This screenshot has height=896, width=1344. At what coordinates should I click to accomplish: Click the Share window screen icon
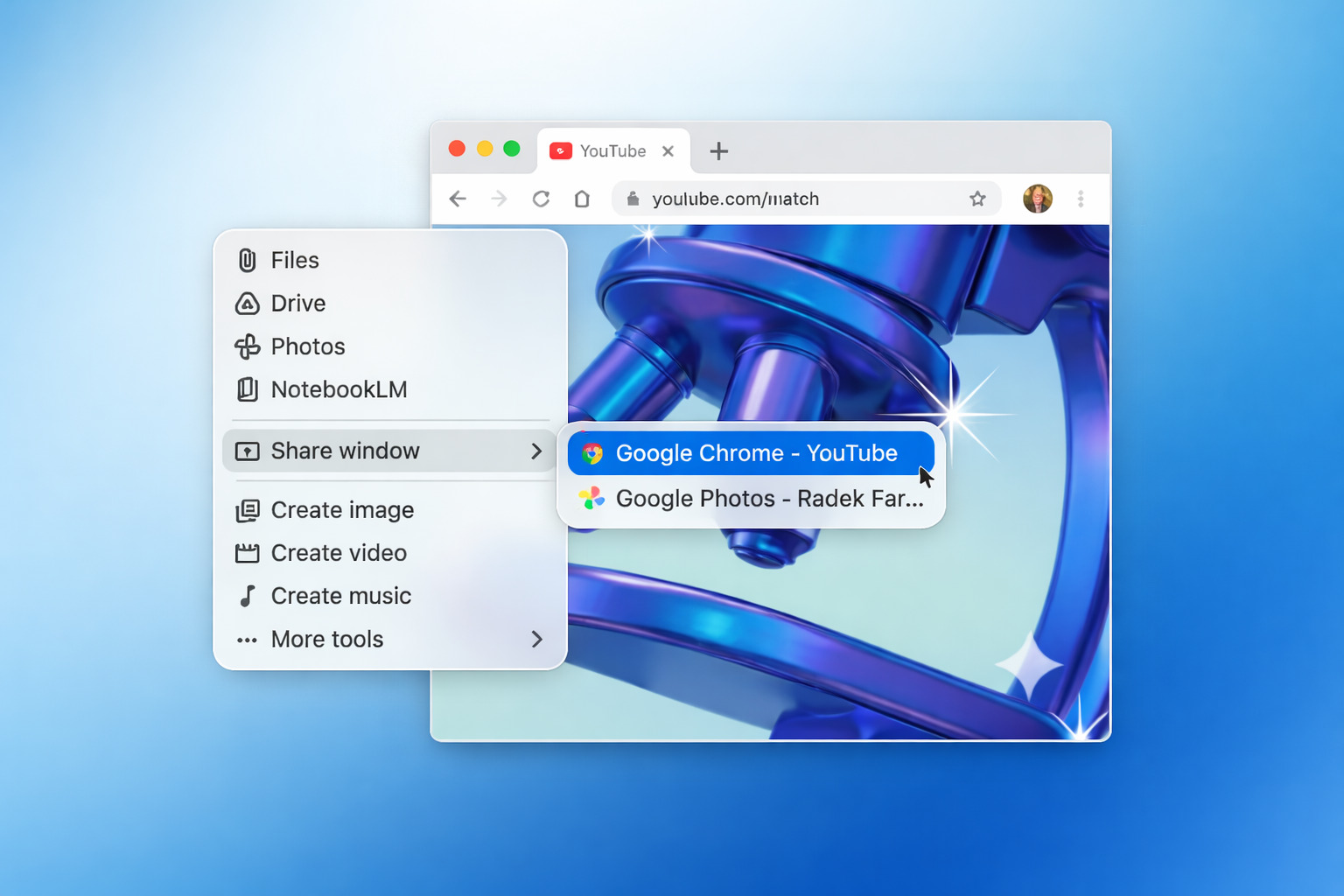pos(248,451)
